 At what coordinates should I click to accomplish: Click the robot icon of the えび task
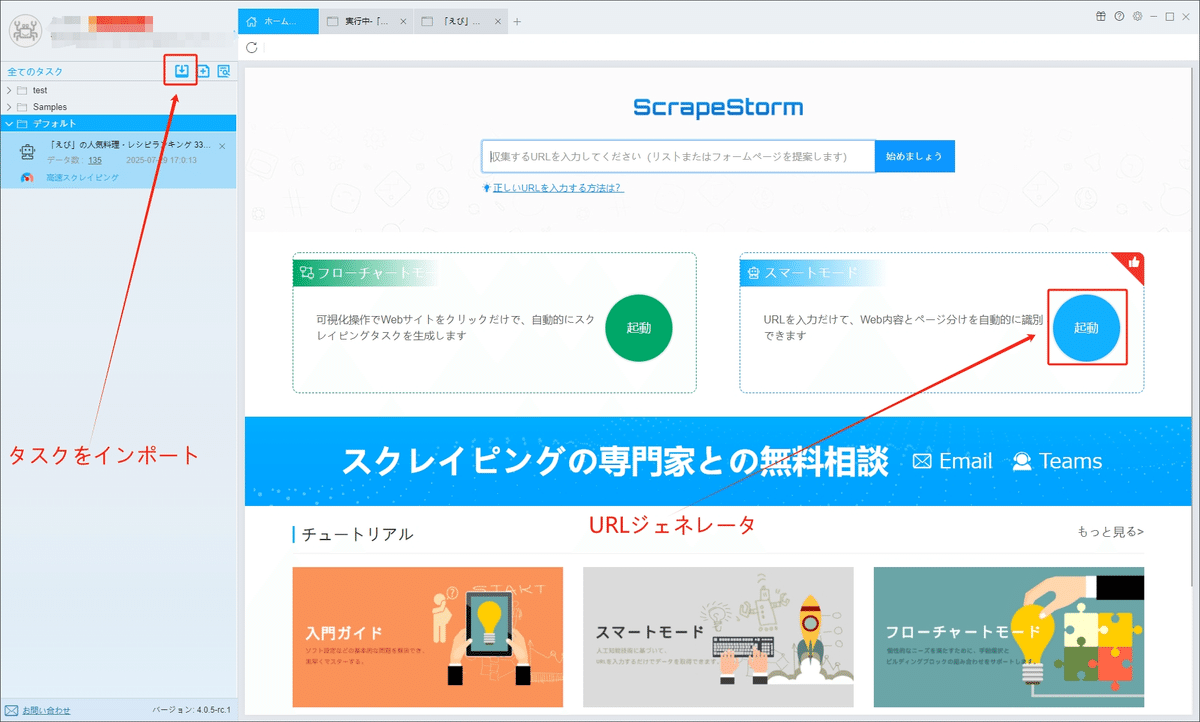point(27,153)
